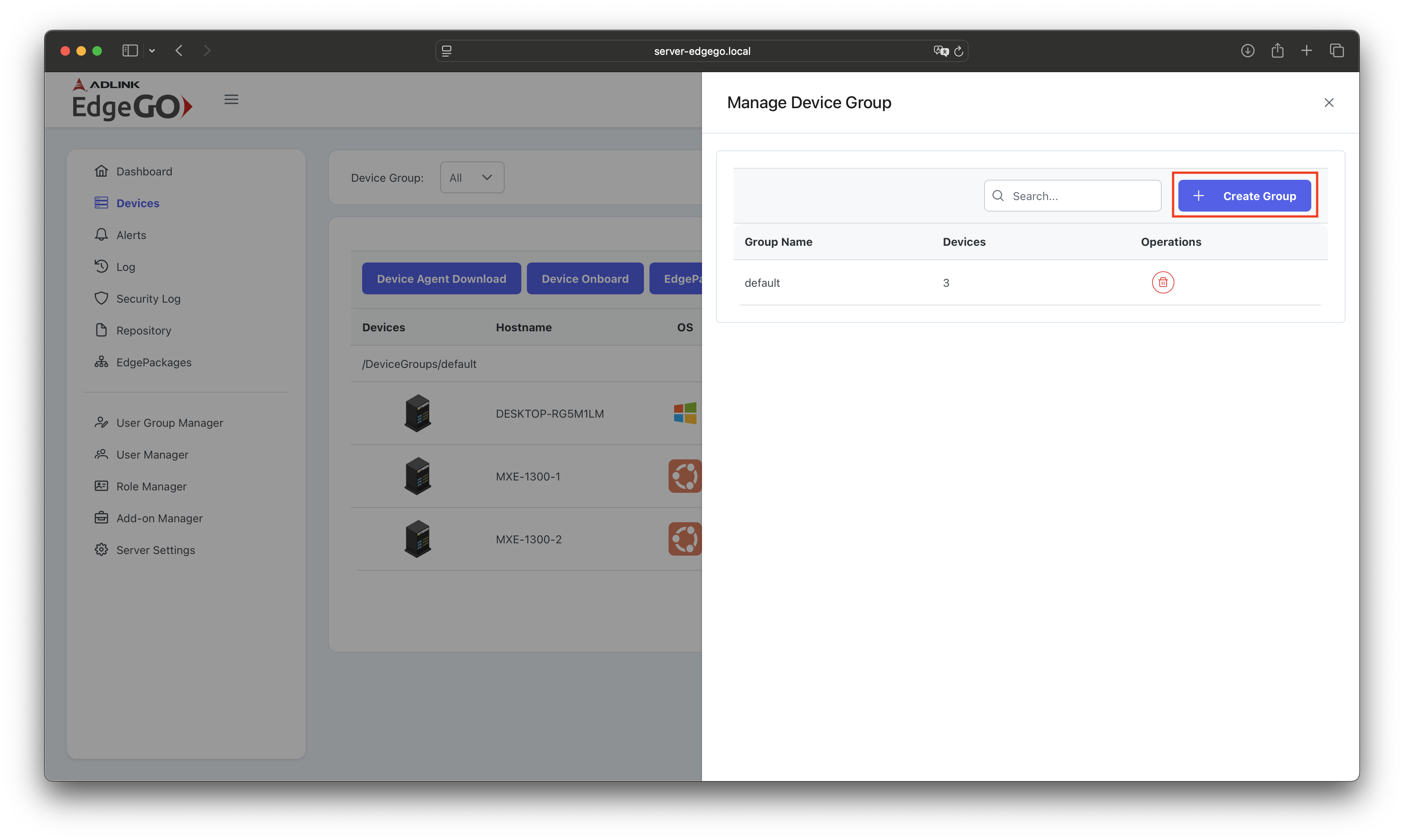This screenshot has width=1404, height=840.
Task: Focus the group Search field
Action: (x=1072, y=196)
